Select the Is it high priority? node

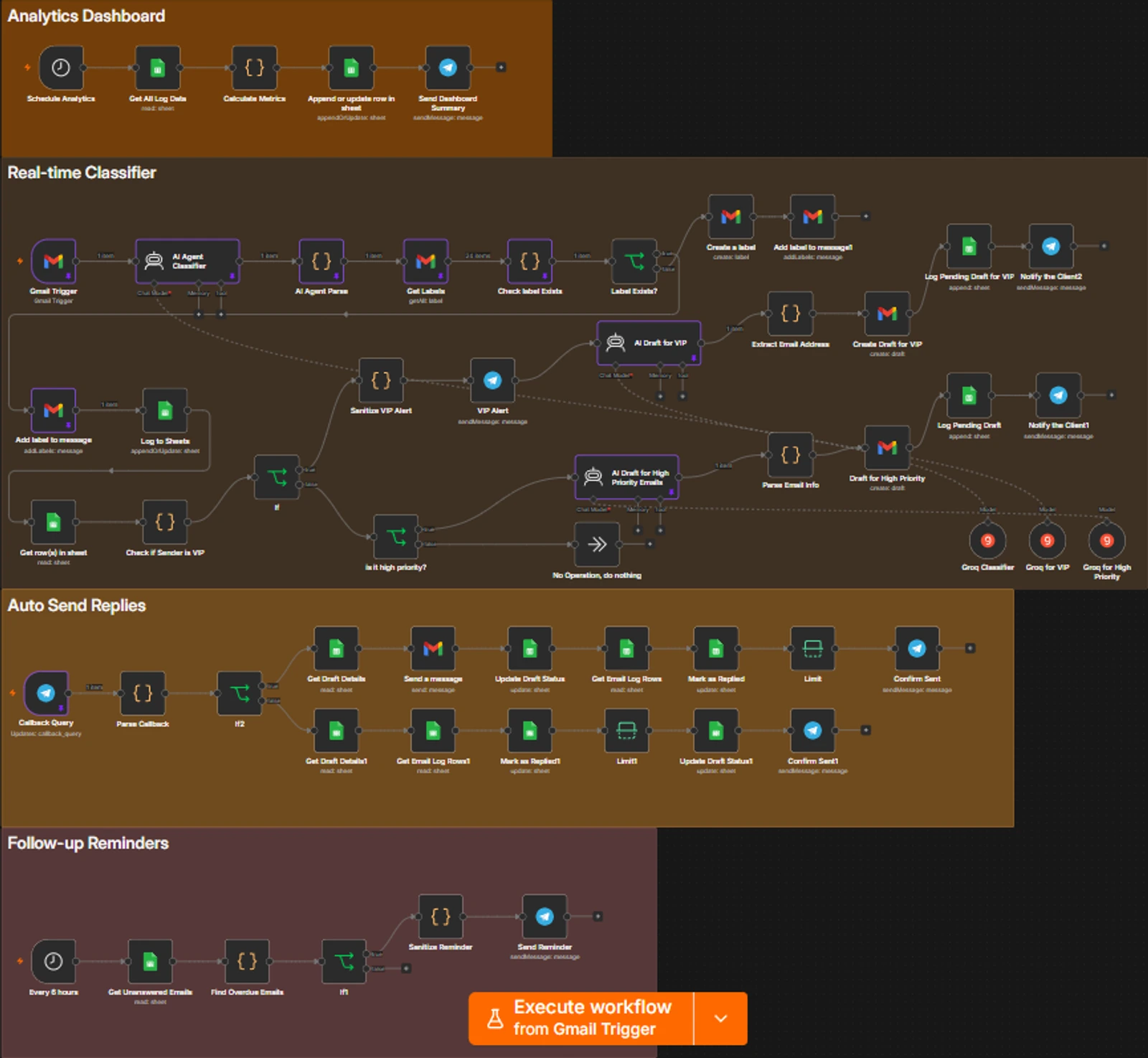[395, 537]
